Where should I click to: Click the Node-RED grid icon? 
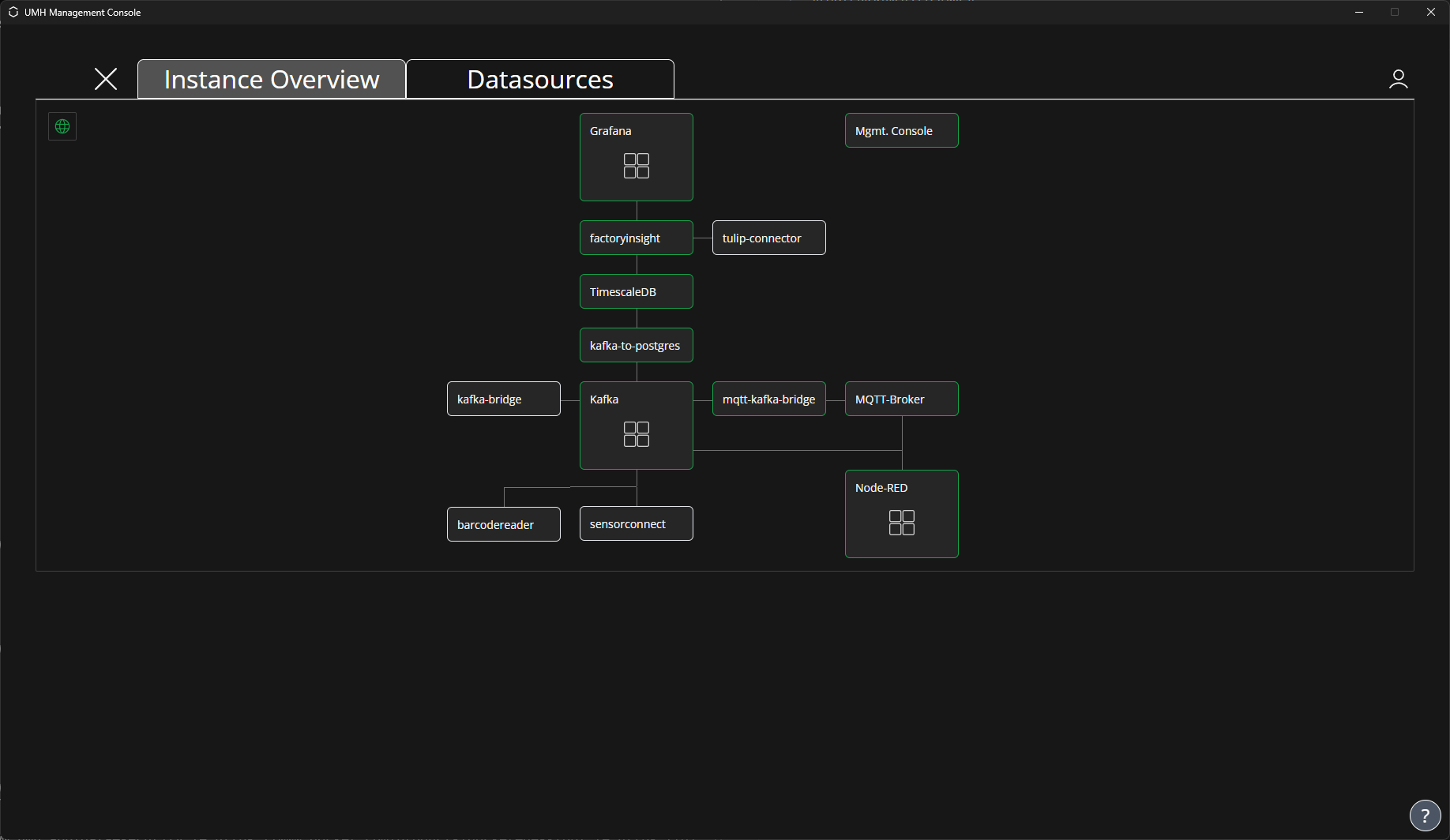click(901, 523)
